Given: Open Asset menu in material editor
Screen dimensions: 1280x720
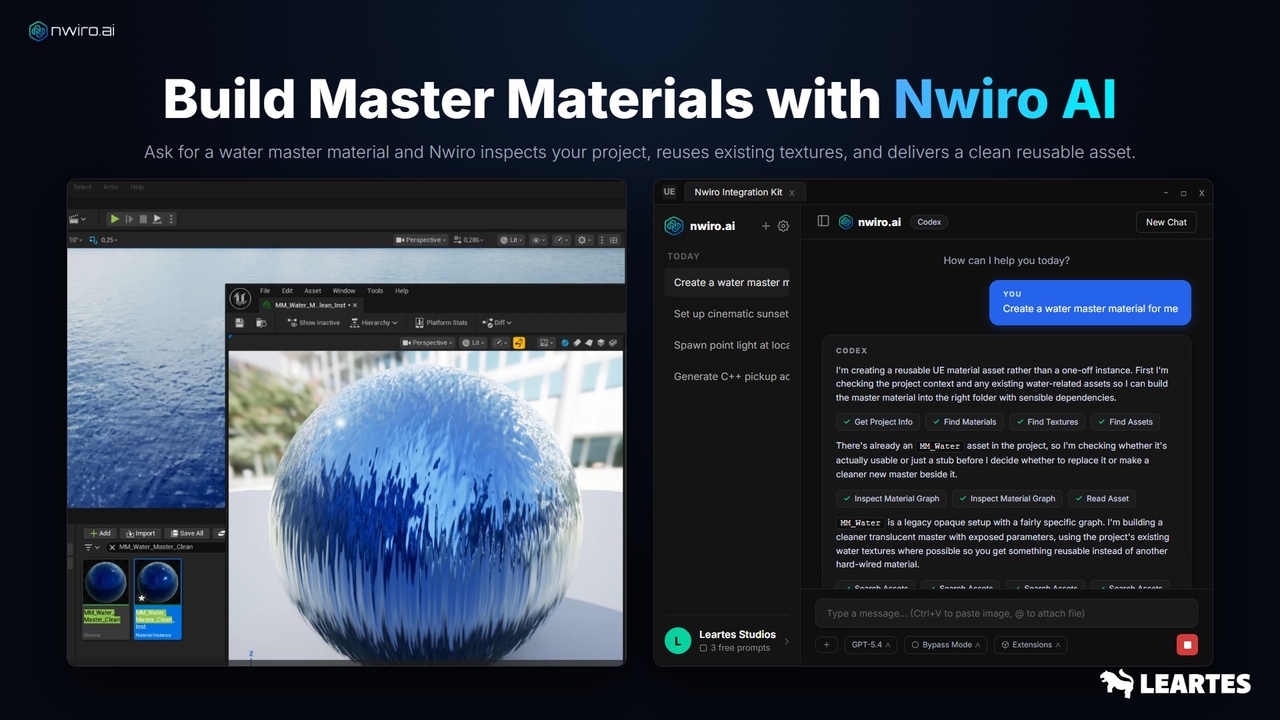Looking at the screenshot, I should (313, 291).
